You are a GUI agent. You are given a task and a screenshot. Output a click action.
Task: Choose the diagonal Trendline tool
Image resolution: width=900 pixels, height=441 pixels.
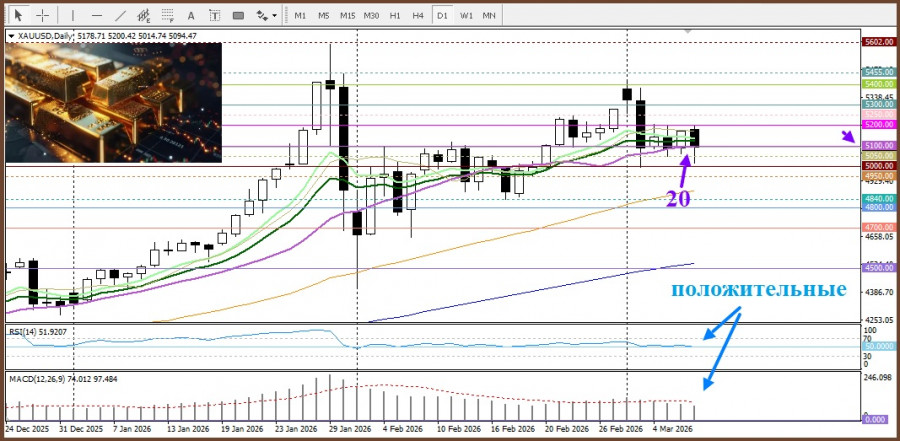coord(121,15)
